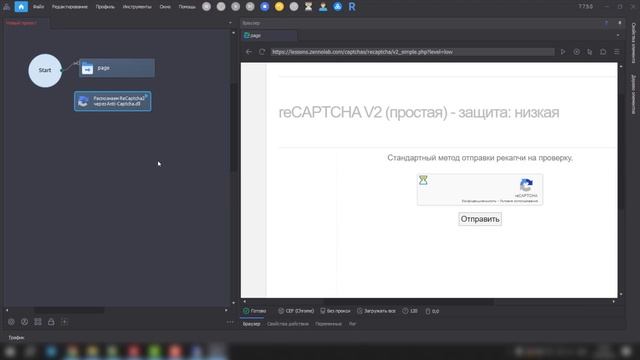Click the first gray round toolbar button
This screenshot has width=640, height=360.
click(x=207, y=7)
